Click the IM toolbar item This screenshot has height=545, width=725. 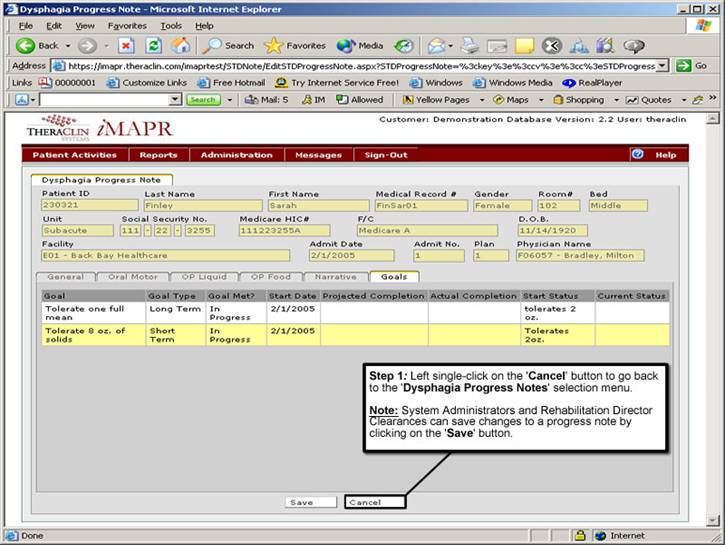pyautogui.click(x=313, y=99)
